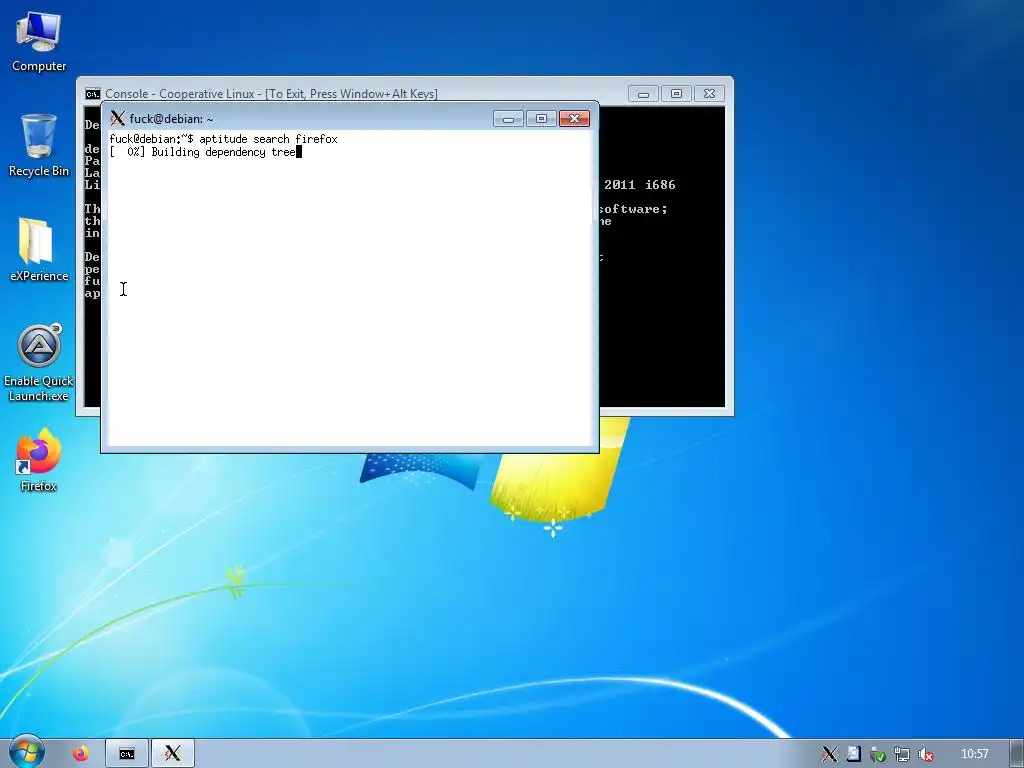Switch to Xming X taskbar button
This screenshot has width=1024, height=768.
173,754
